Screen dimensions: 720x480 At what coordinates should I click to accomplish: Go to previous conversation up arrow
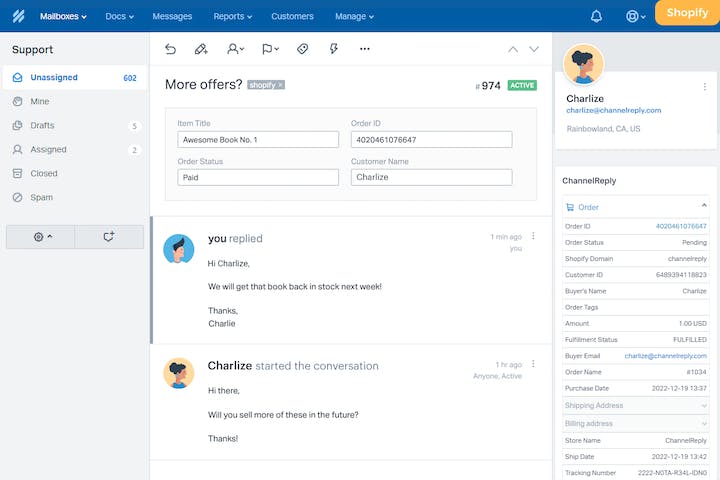(513, 49)
